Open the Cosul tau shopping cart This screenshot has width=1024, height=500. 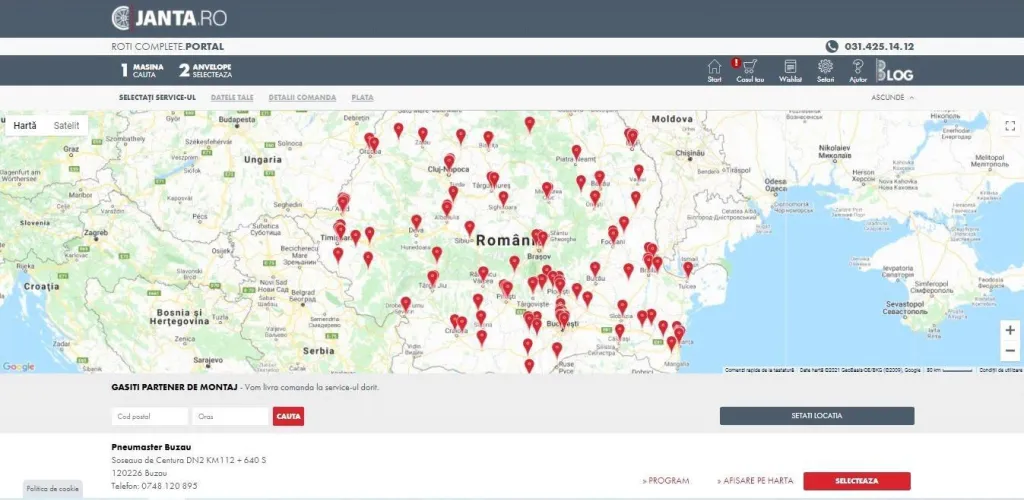coord(750,70)
